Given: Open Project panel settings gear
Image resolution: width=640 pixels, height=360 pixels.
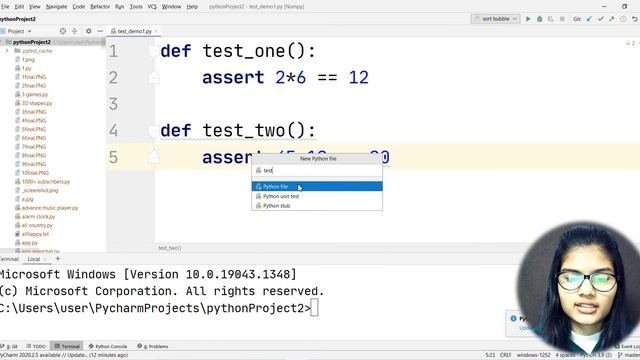Looking at the screenshot, I should click(x=89, y=31).
